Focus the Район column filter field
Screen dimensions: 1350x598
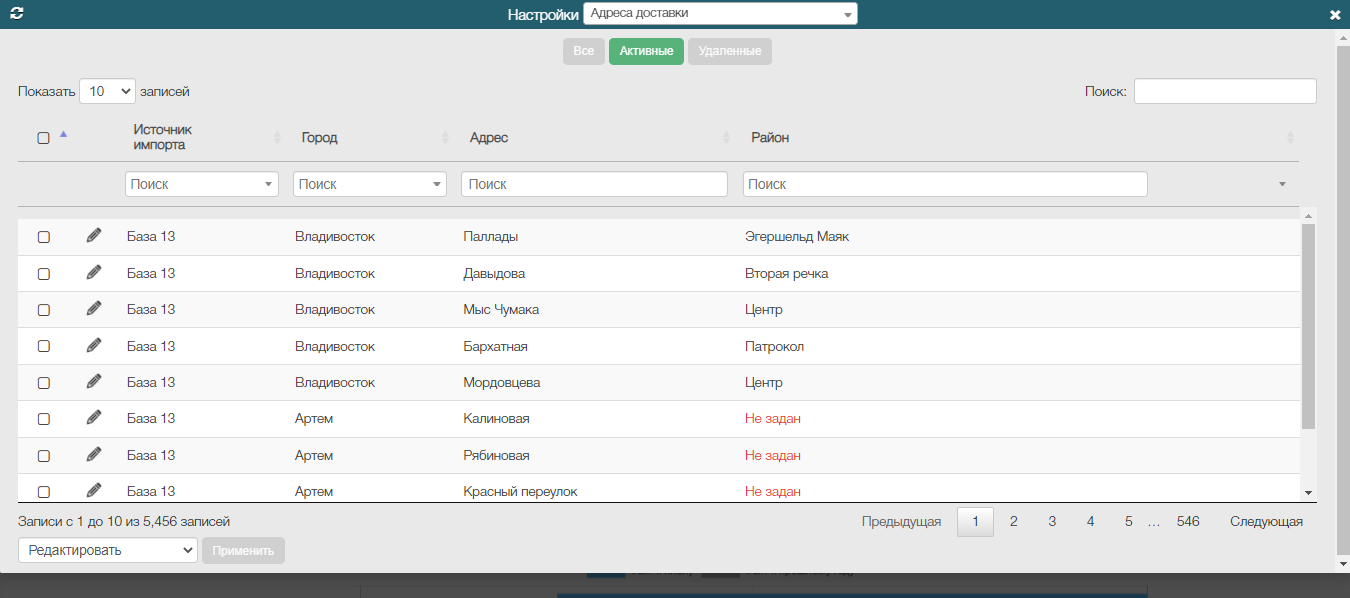tap(945, 184)
